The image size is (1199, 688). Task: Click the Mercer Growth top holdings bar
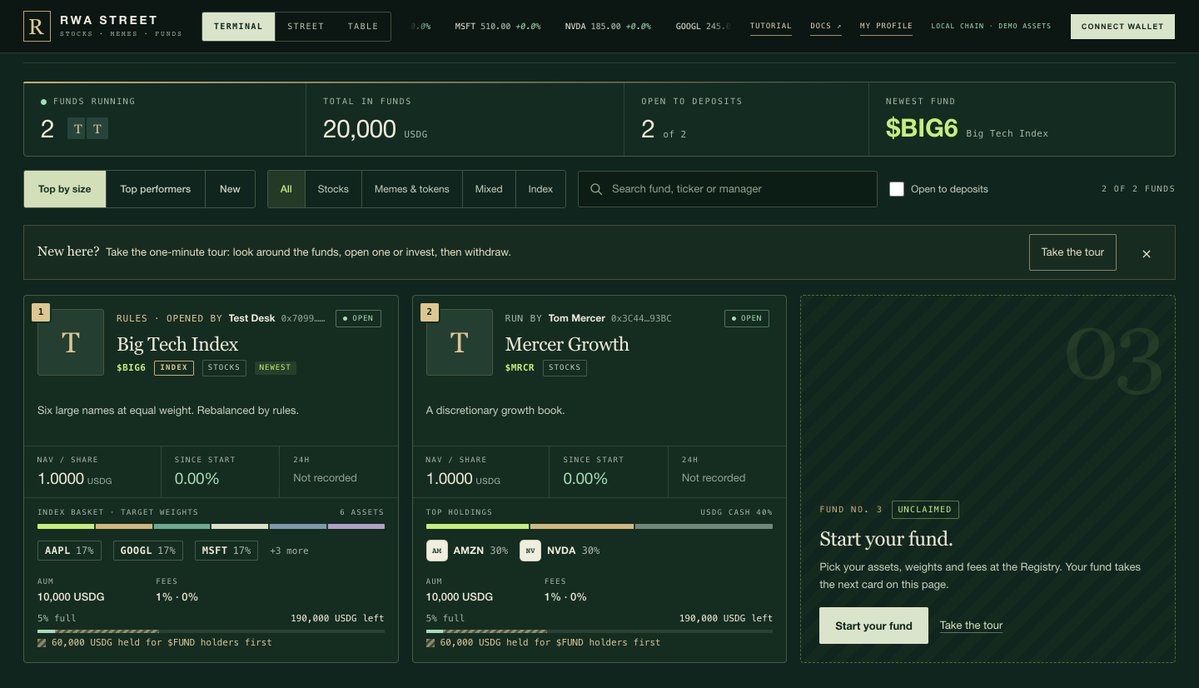coord(599,526)
